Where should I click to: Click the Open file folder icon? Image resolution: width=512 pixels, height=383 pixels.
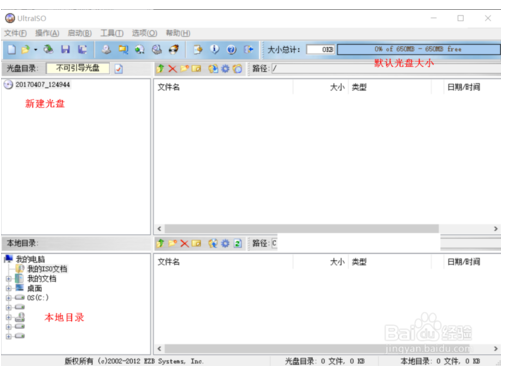click(25, 50)
